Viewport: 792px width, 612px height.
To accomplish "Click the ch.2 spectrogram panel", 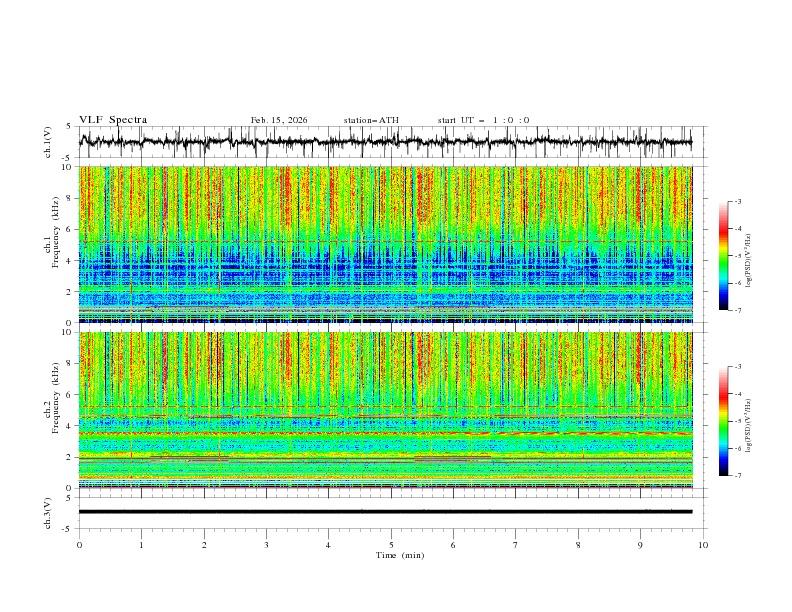I will click(385, 410).
